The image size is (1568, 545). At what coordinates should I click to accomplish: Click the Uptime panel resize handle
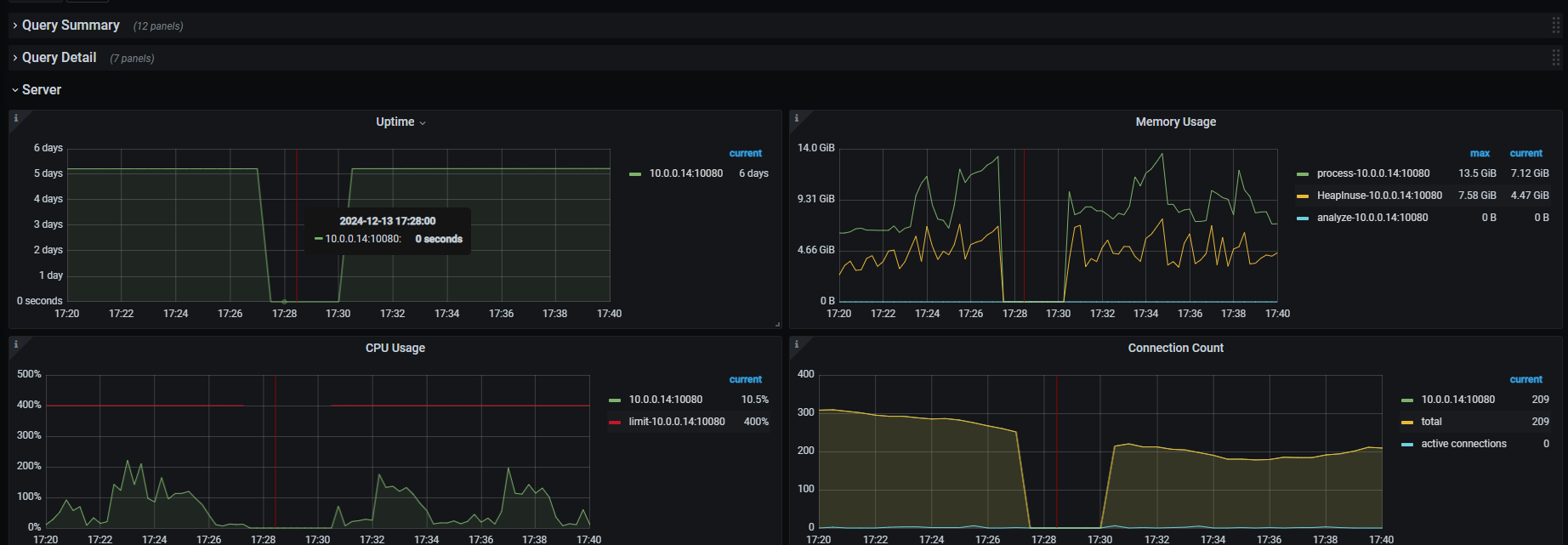pyautogui.click(x=777, y=325)
